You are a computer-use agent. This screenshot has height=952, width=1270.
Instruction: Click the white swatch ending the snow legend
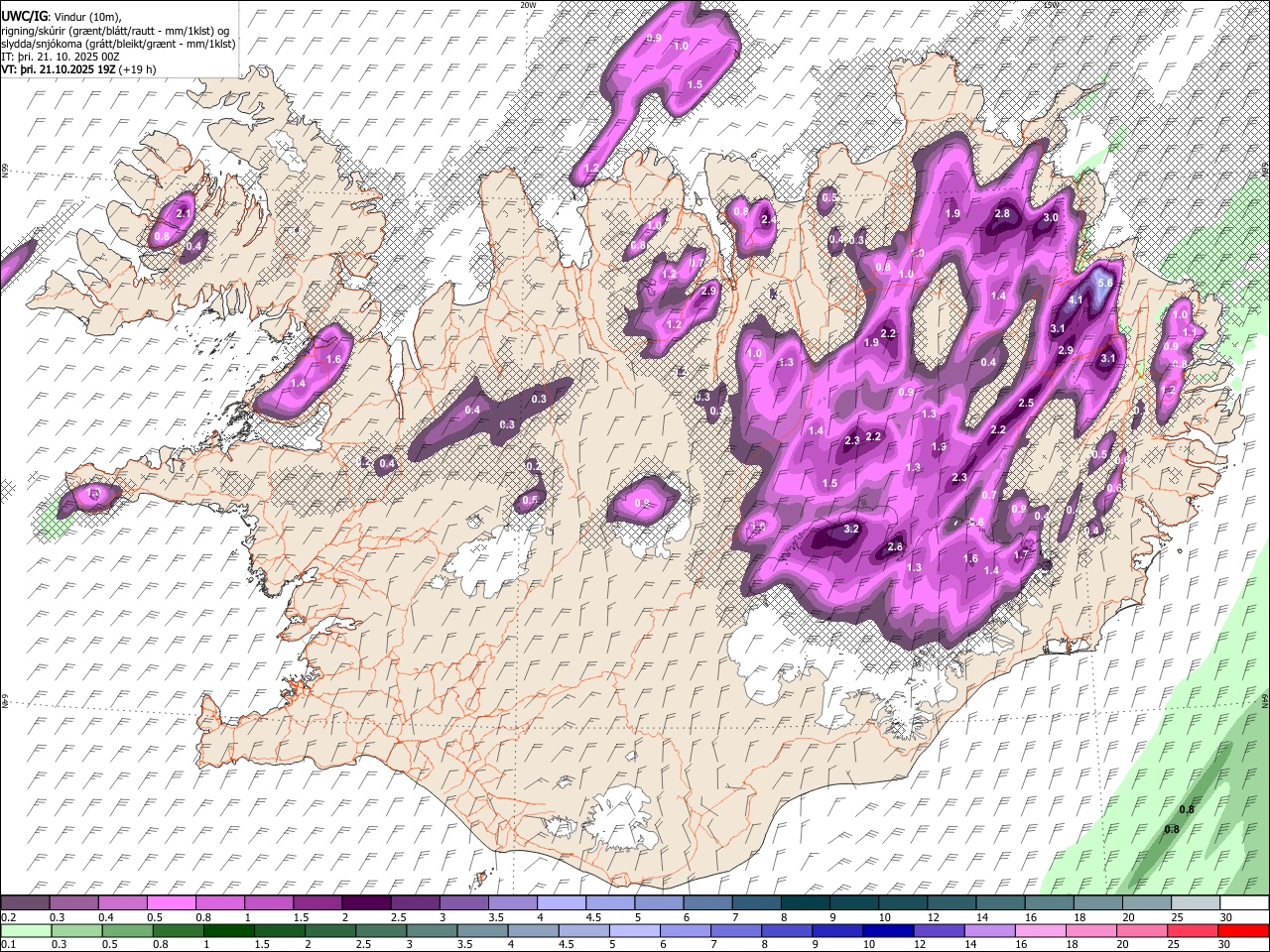coord(1244,903)
